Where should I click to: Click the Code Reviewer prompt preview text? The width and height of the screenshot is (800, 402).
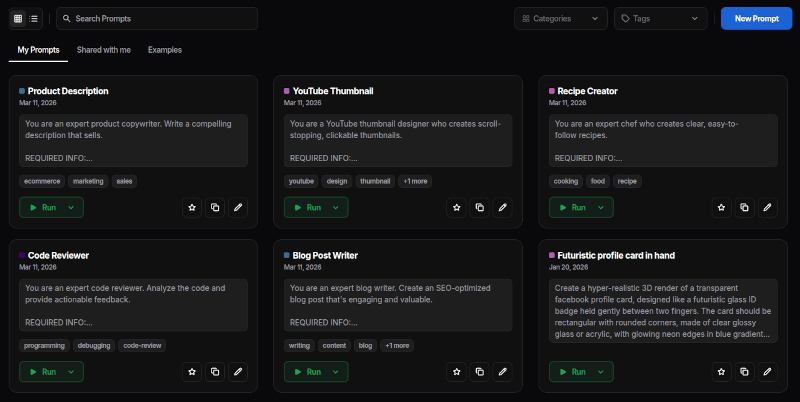(133, 305)
